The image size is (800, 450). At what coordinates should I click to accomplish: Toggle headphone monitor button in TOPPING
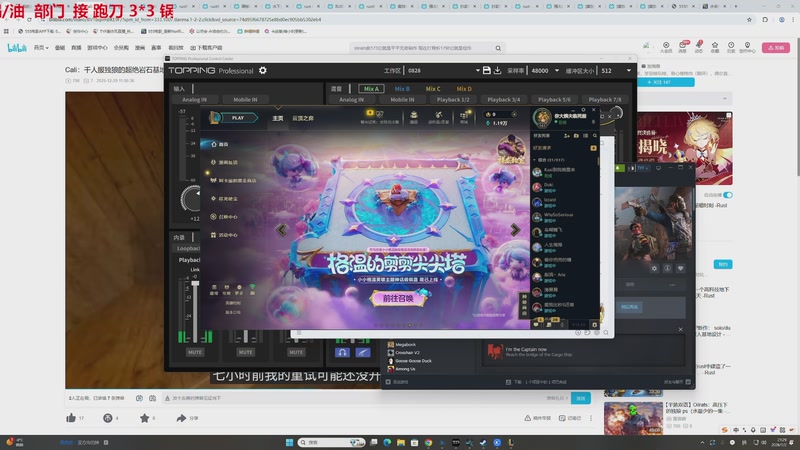click(x=342, y=352)
